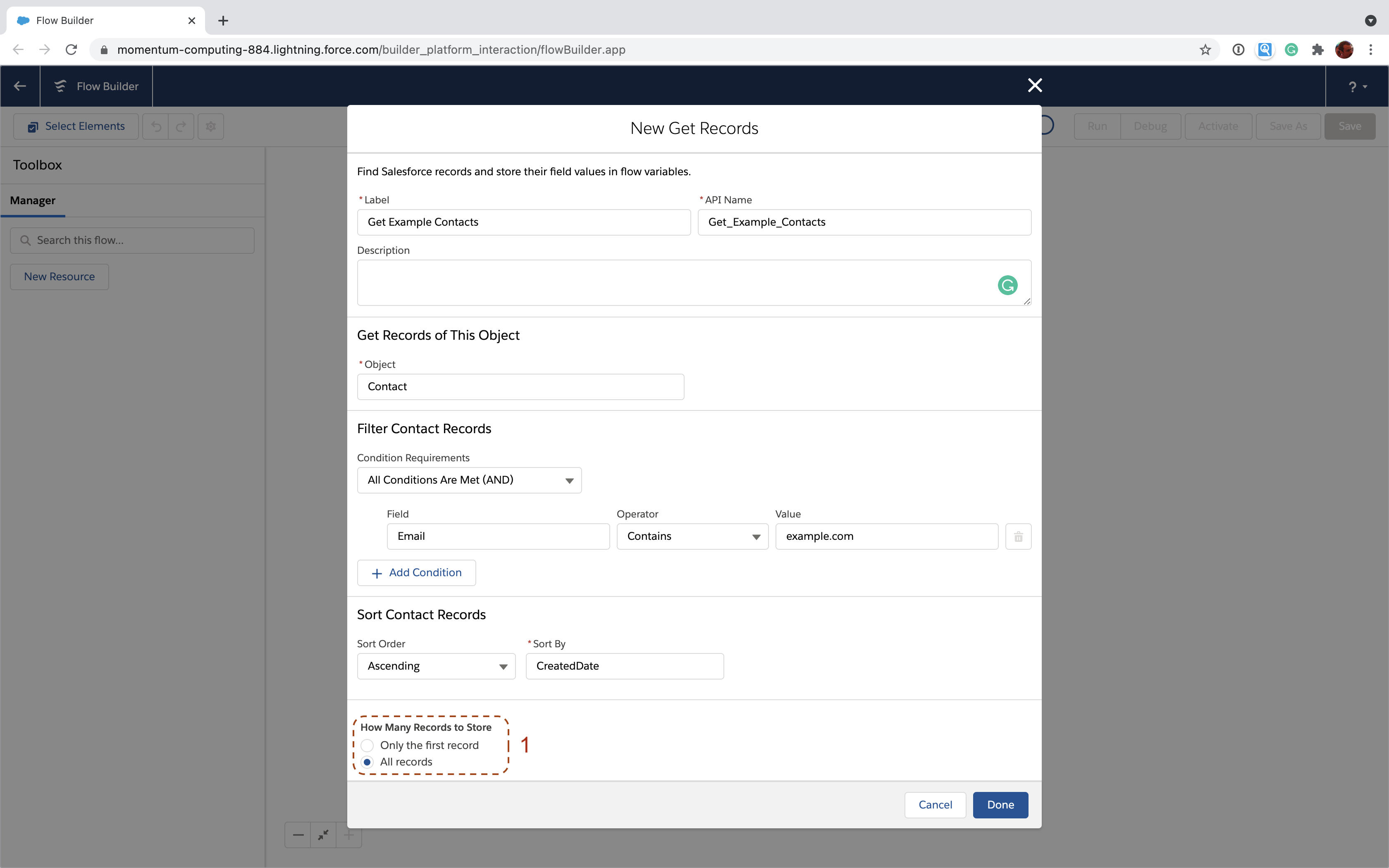Click the Cancel button
Screen dimensions: 1389x868
[x=934, y=804]
